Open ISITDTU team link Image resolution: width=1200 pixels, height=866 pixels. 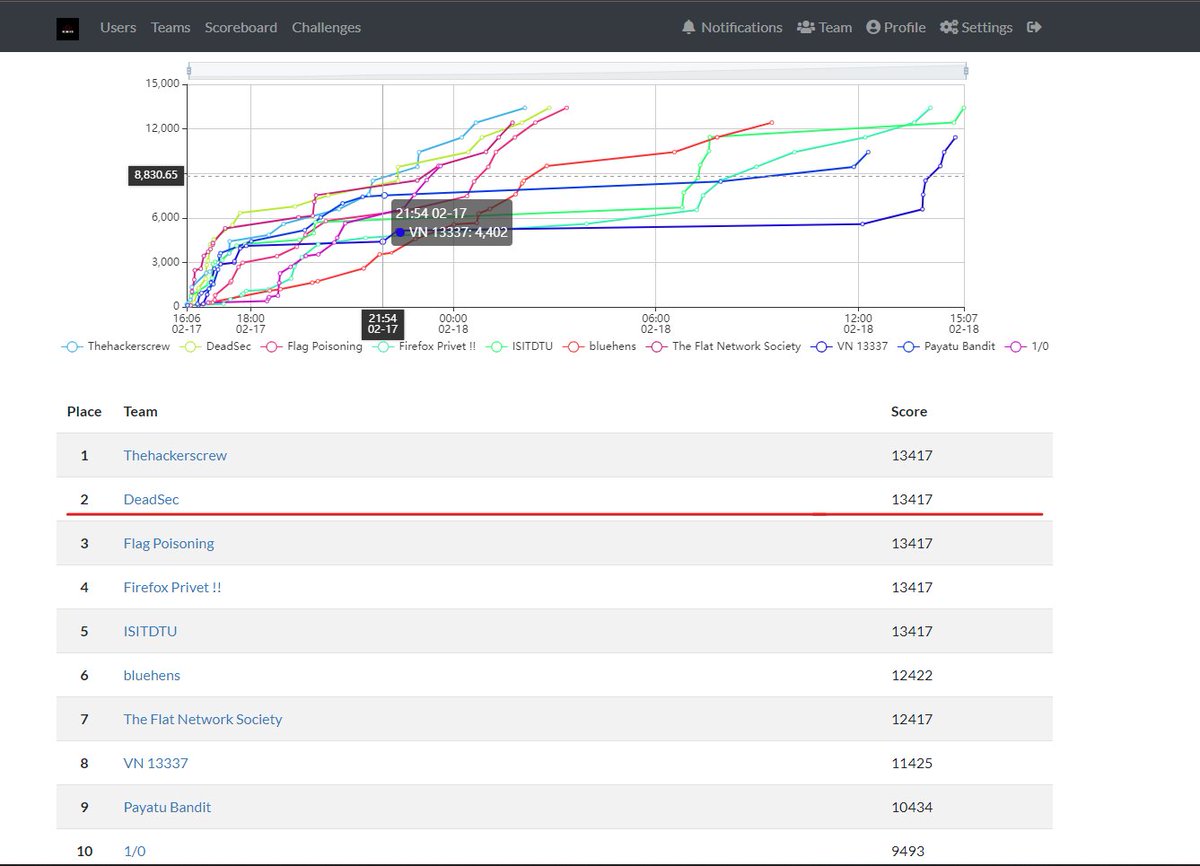pyautogui.click(x=150, y=631)
